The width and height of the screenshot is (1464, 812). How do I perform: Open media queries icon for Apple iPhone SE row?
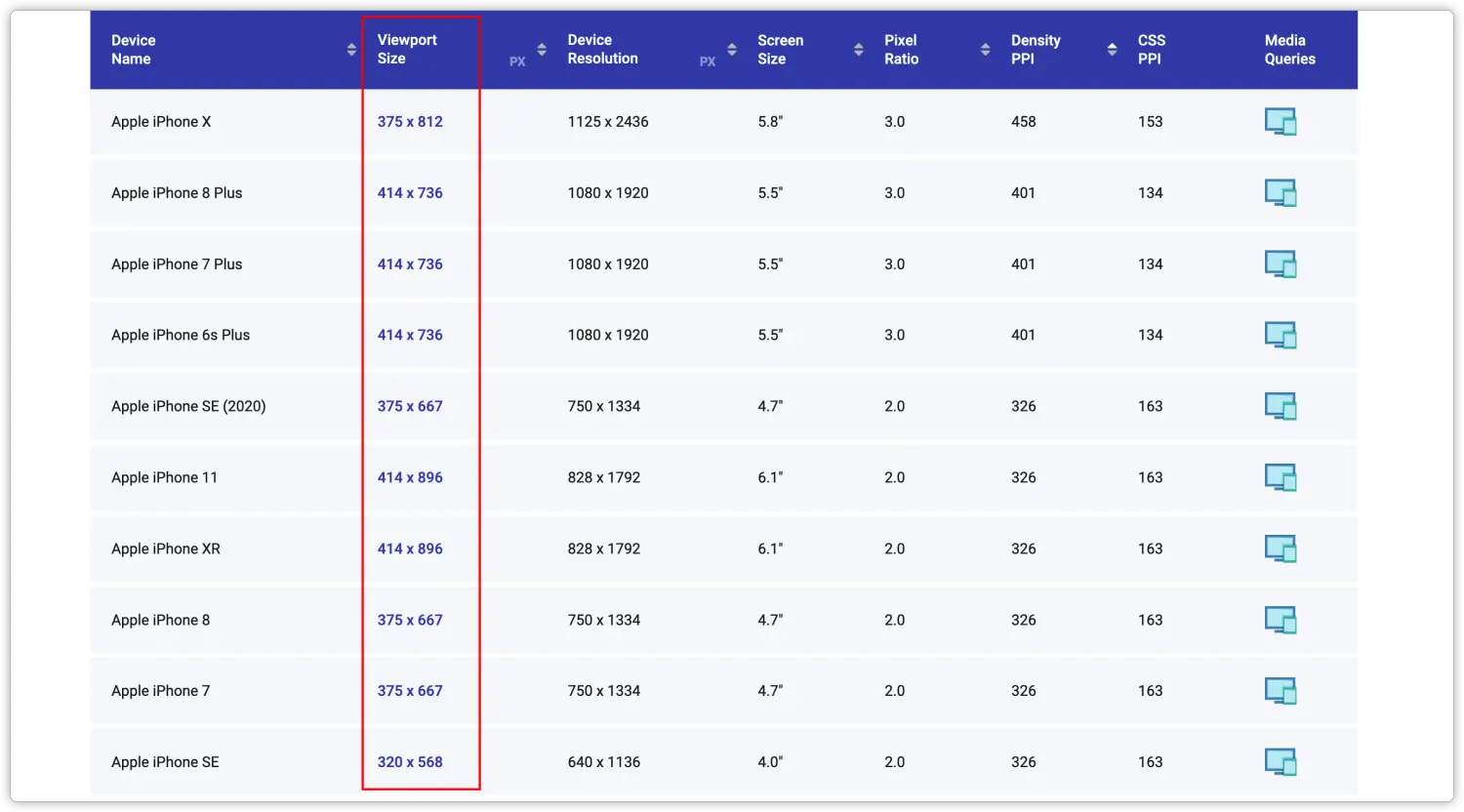tap(1281, 763)
